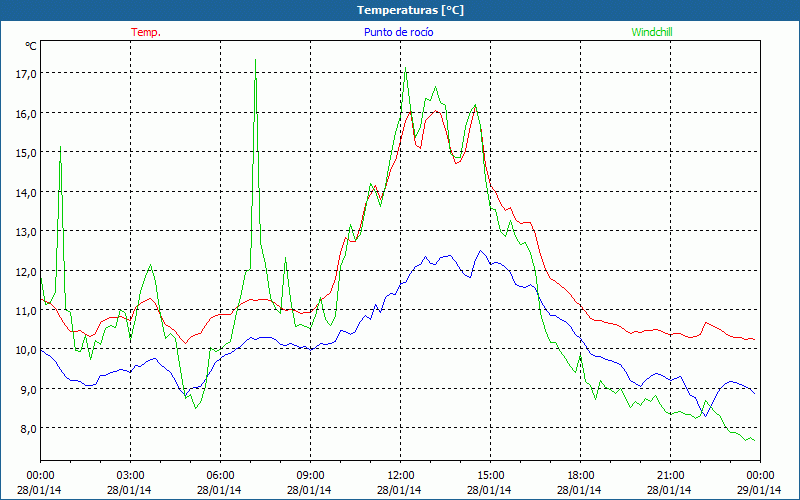Viewport: 800px width, 500px height.
Task: Select the blue 'Punto de rocío' legend label
Action: click(398, 32)
